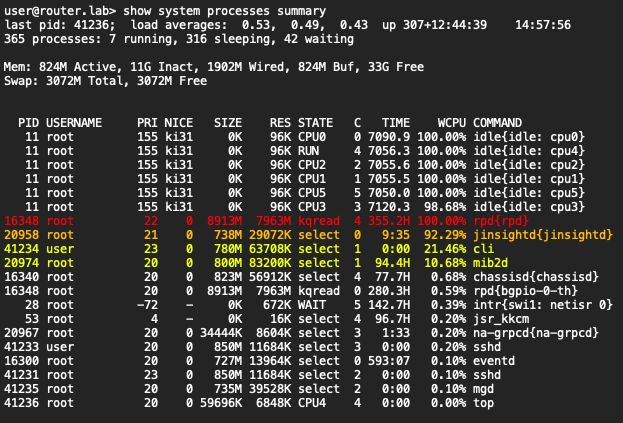This screenshot has width=623, height=423.
Task: Click the STATE column header
Action: click(x=315, y=123)
